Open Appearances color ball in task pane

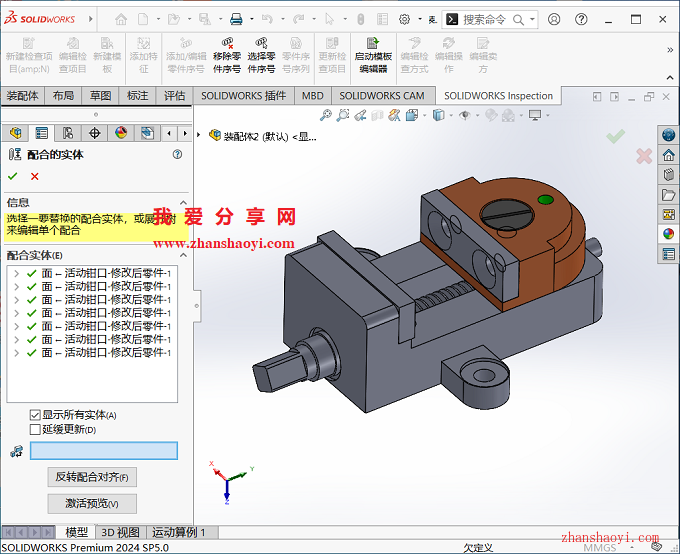(668, 234)
